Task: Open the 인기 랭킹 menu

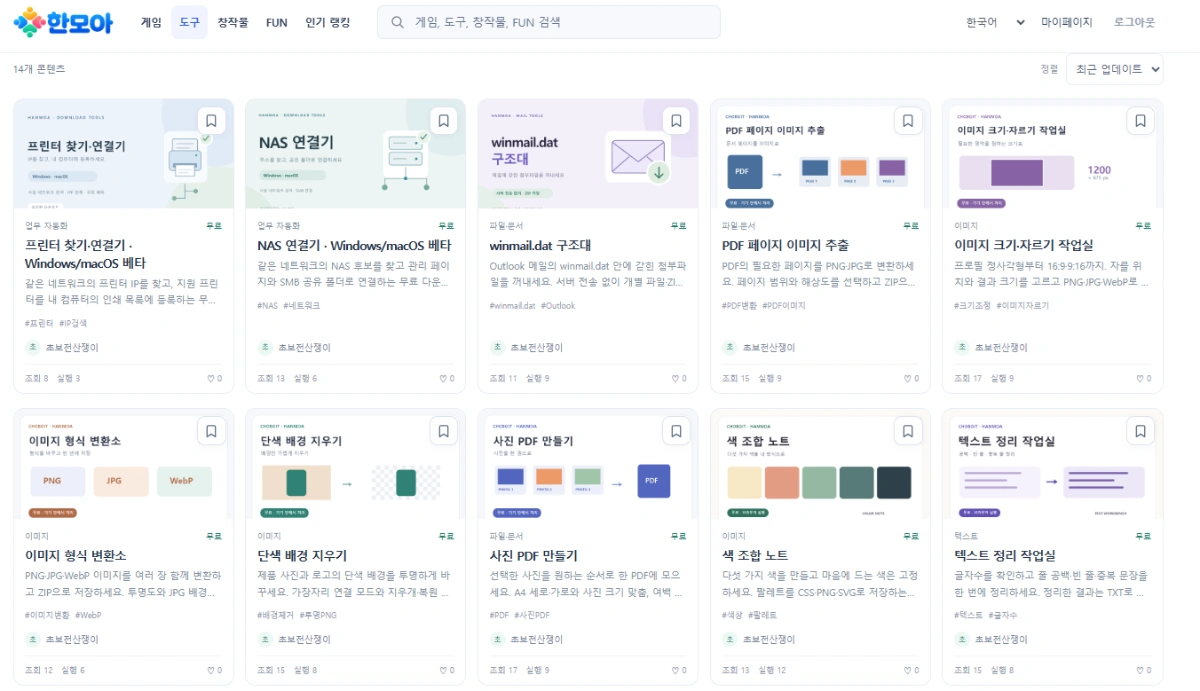Action: (328, 22)
